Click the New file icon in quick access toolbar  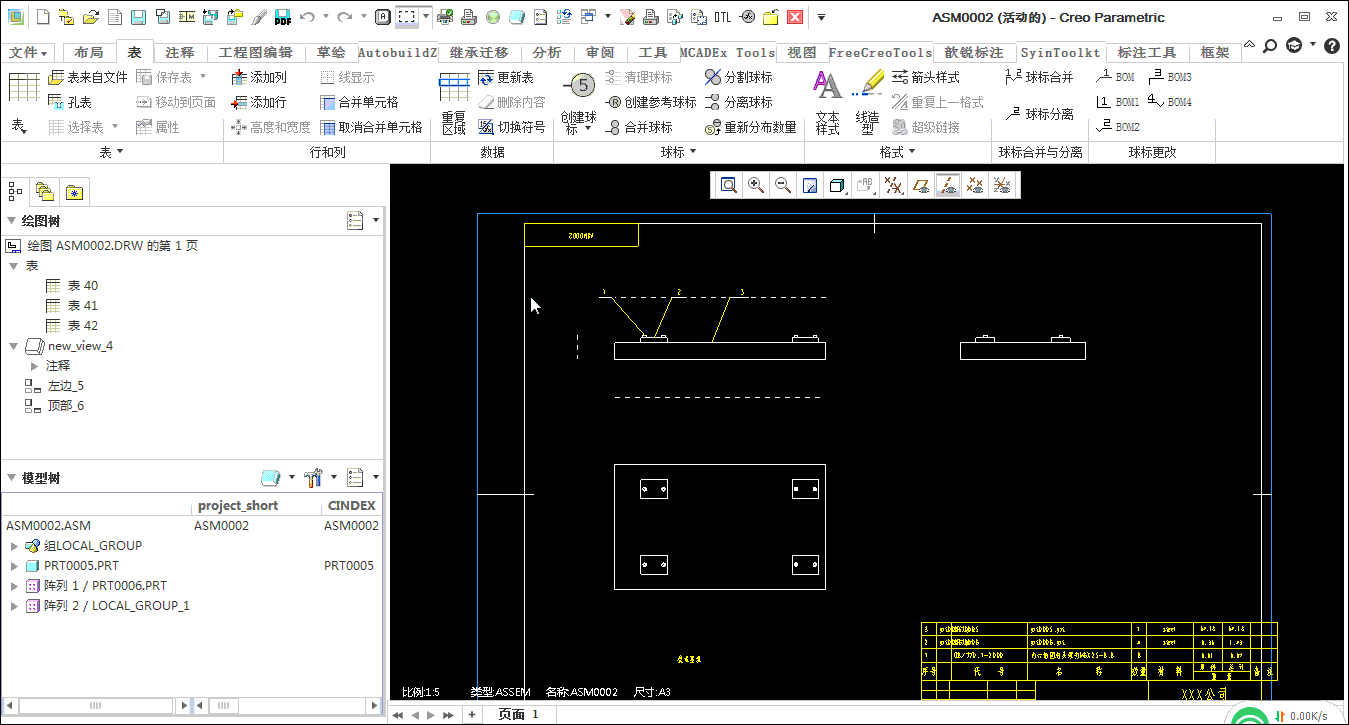click(42, 17)
